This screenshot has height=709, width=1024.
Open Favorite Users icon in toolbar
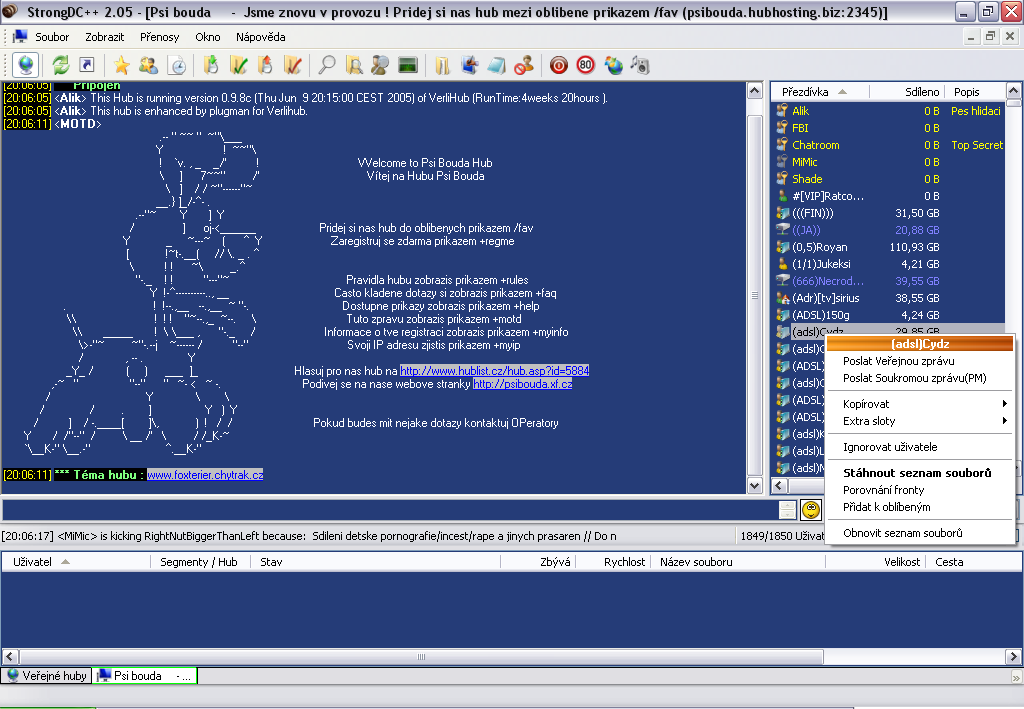click(148, 65)
